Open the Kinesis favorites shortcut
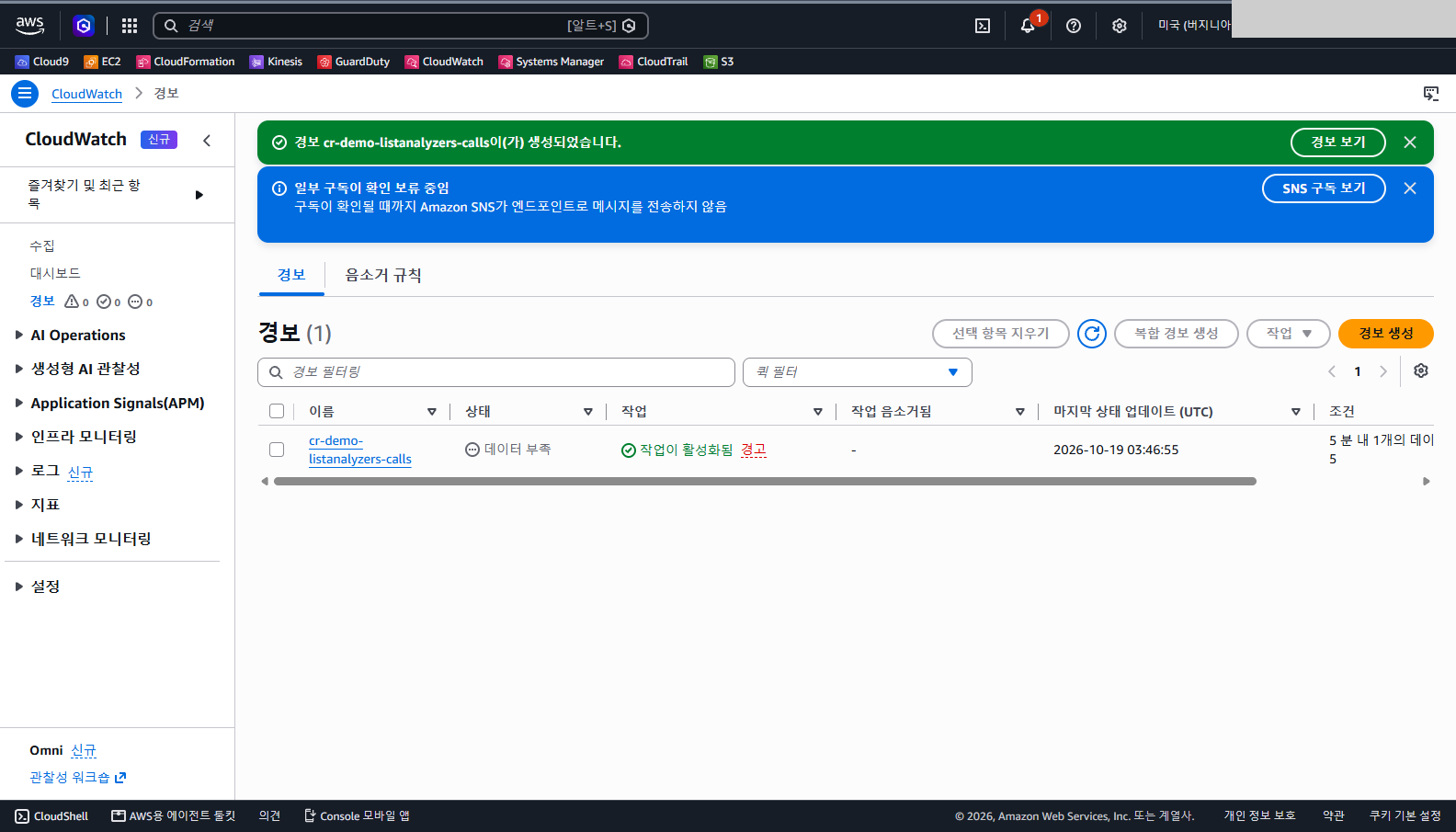 pyautogui.click(x=276, y=62)
